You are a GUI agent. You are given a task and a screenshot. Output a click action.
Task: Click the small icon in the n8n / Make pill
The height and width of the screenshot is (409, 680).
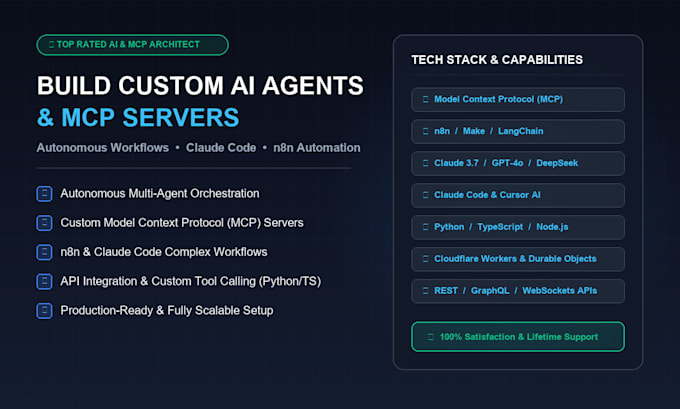[425, 131]
